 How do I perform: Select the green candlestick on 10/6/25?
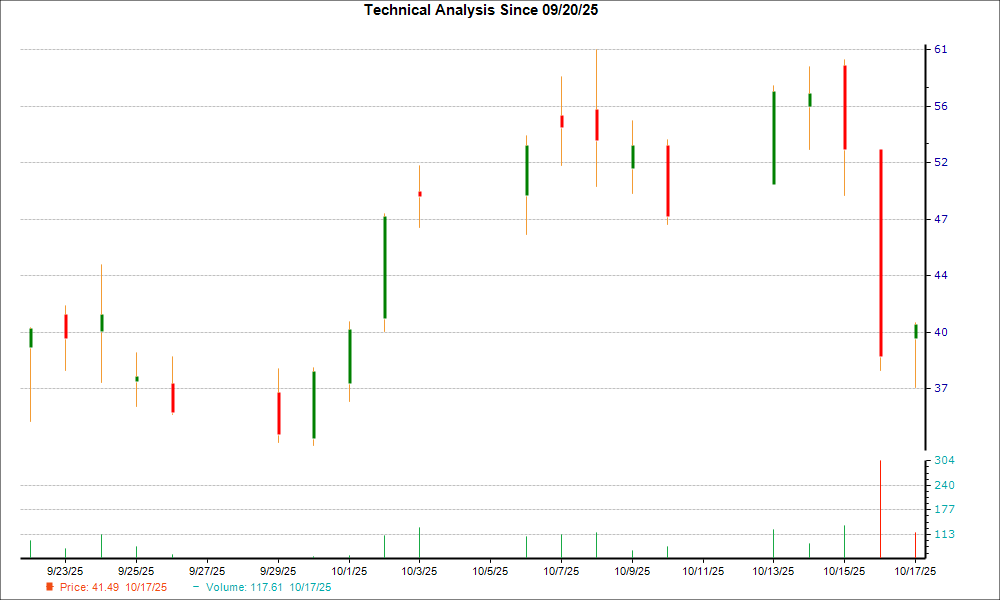tap(526, 170)
